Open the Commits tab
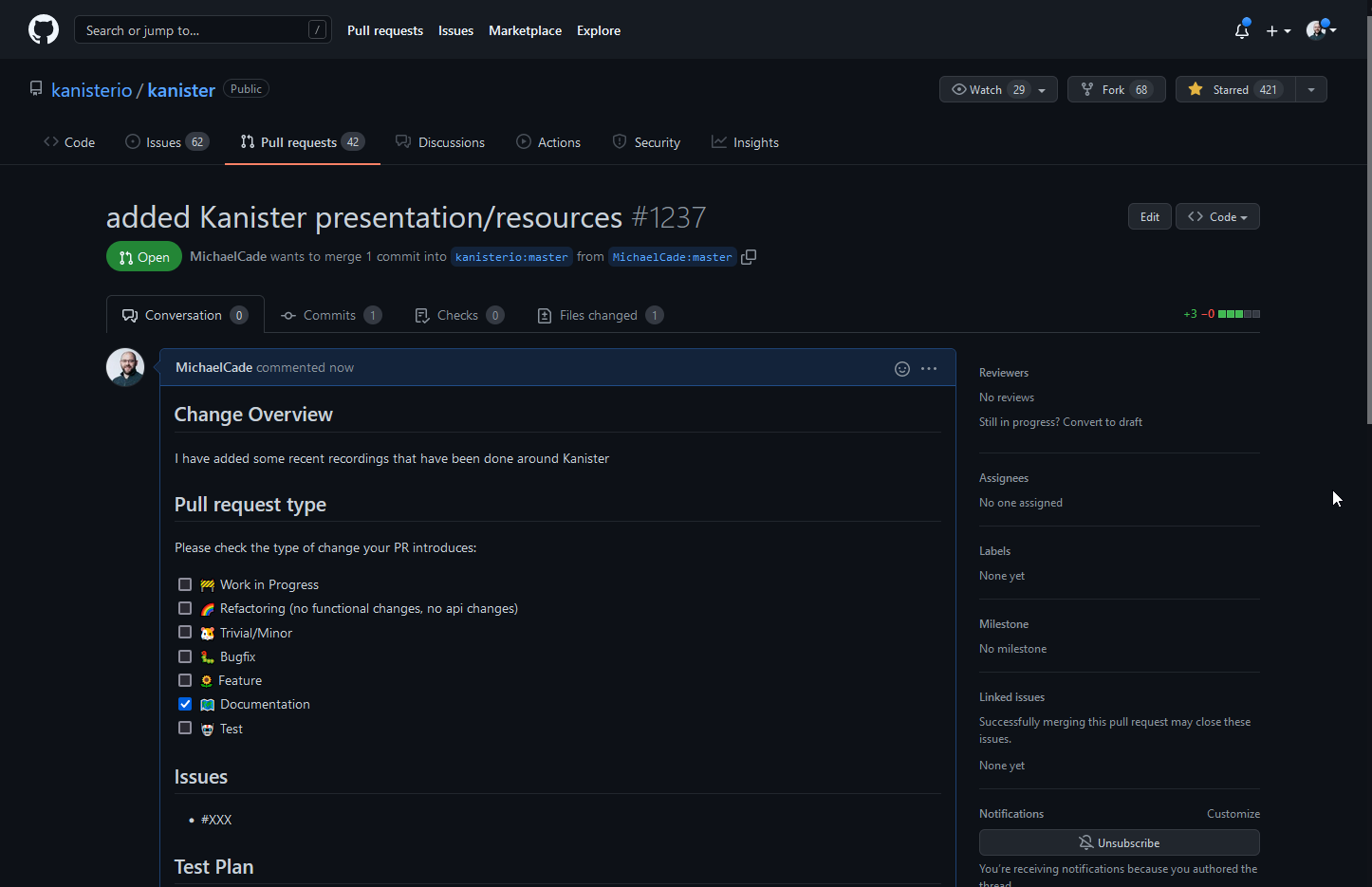The image size is (1372, 887). (x=329, y=315)
